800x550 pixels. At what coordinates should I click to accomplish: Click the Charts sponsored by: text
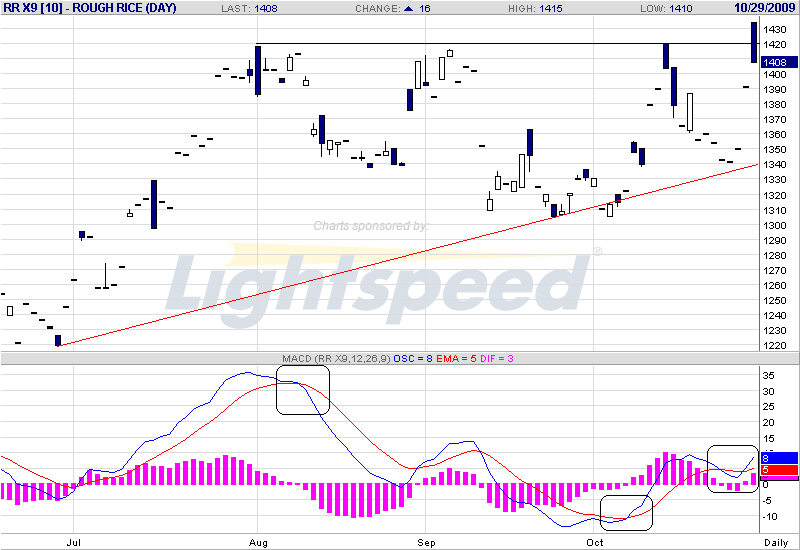[371, 226]
